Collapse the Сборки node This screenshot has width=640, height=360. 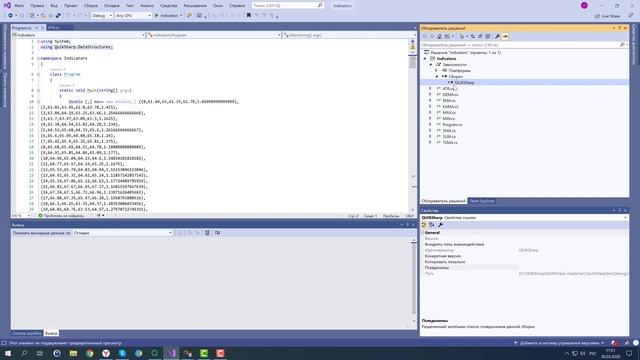(436, 76)
